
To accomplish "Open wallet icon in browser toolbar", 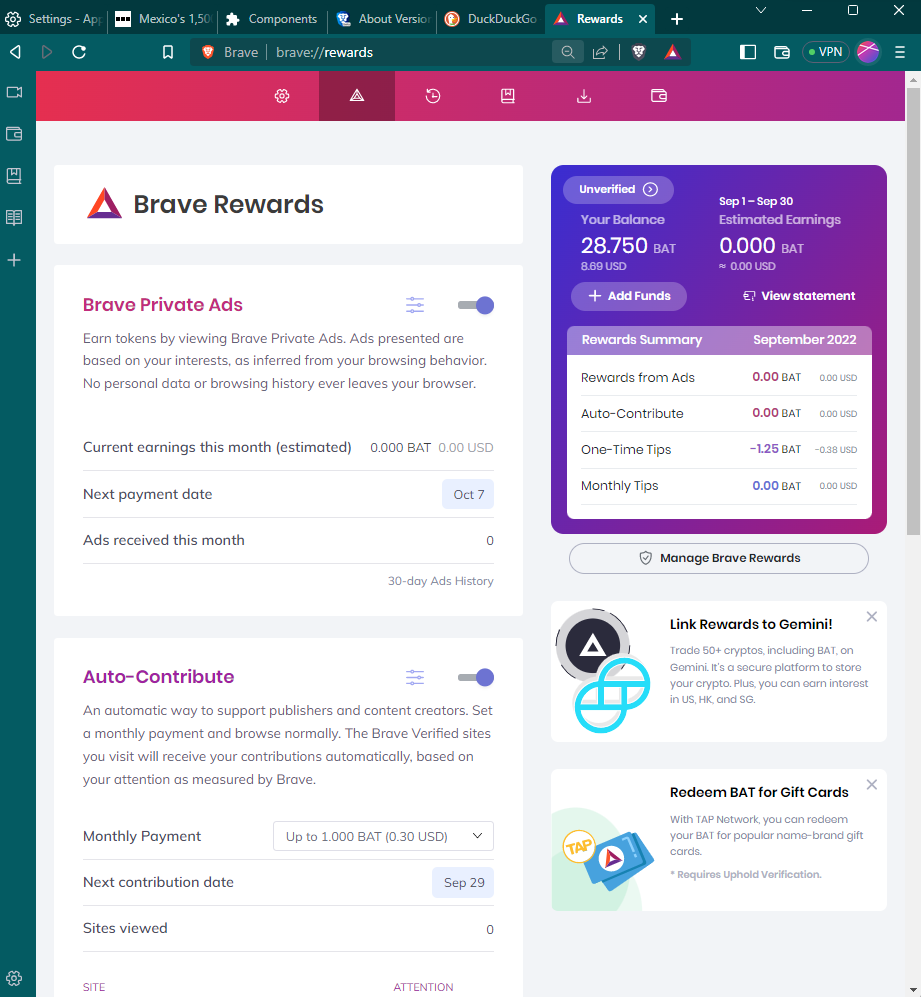I will point(782,52).
